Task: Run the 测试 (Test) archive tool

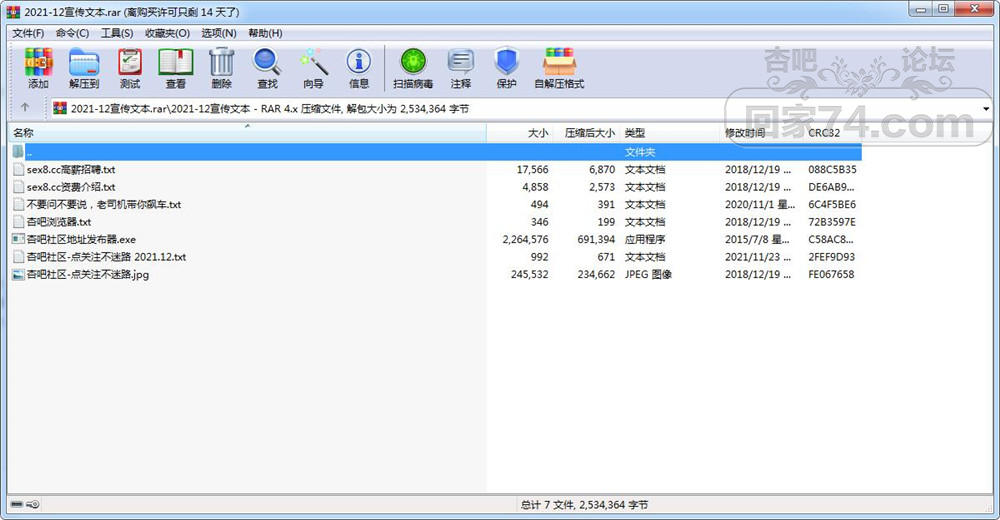Action: pos(130,68)
